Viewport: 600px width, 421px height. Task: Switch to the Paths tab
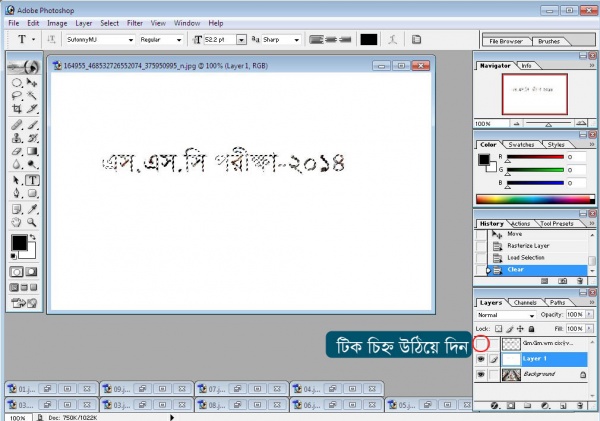coord(558,302)
